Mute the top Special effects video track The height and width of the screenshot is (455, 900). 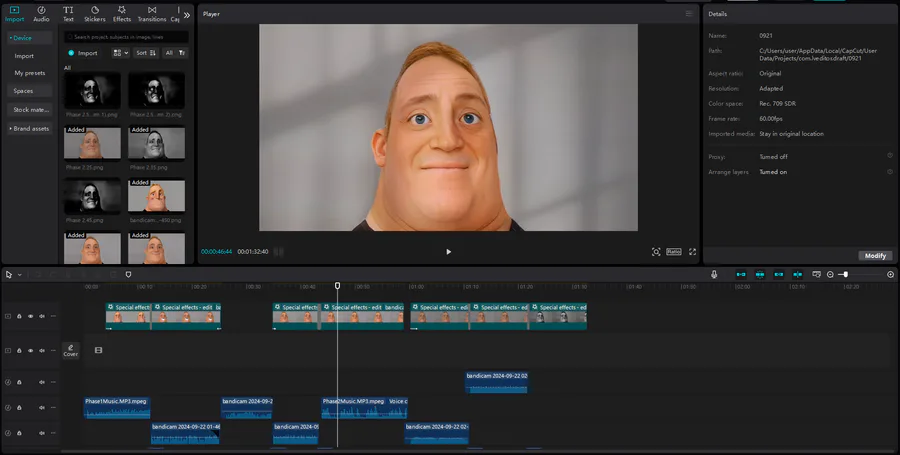[x=42, y=316]
